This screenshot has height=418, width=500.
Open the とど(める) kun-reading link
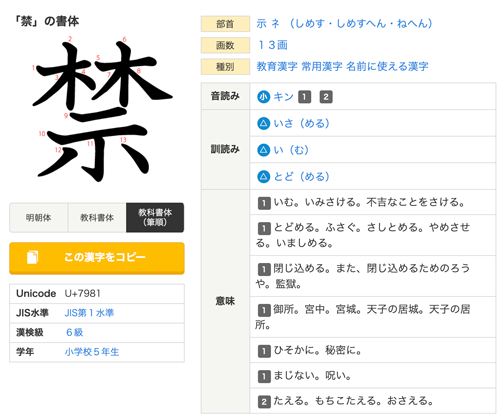click(302, 177)
